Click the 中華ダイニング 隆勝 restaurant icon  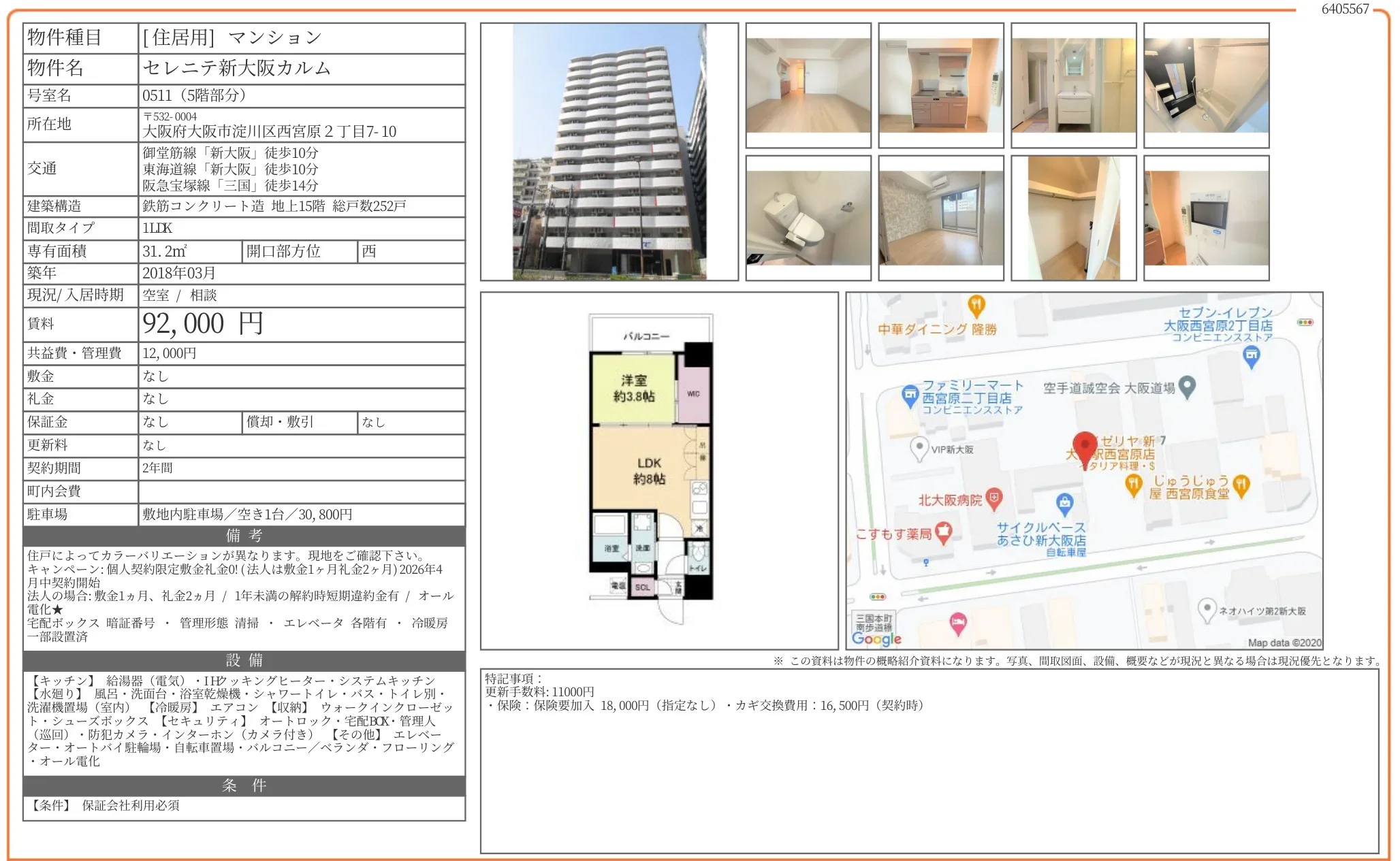click(x=976, y=306)
